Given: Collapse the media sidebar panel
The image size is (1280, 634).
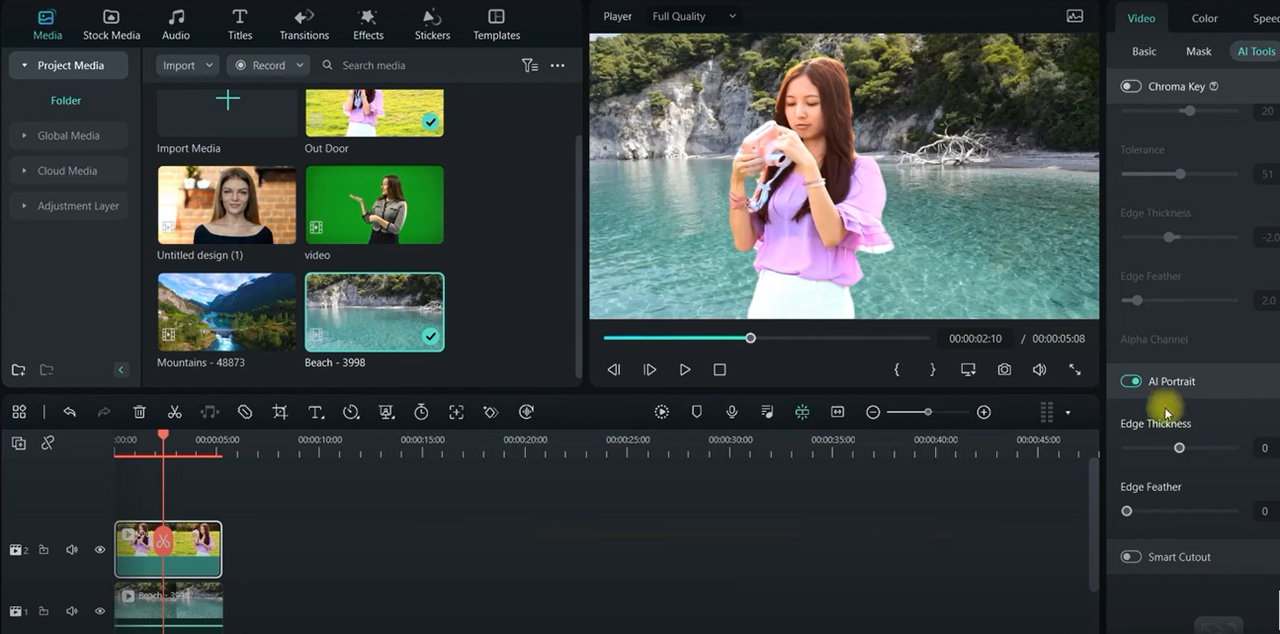Looking at the screenshot, I should (121, 370).
